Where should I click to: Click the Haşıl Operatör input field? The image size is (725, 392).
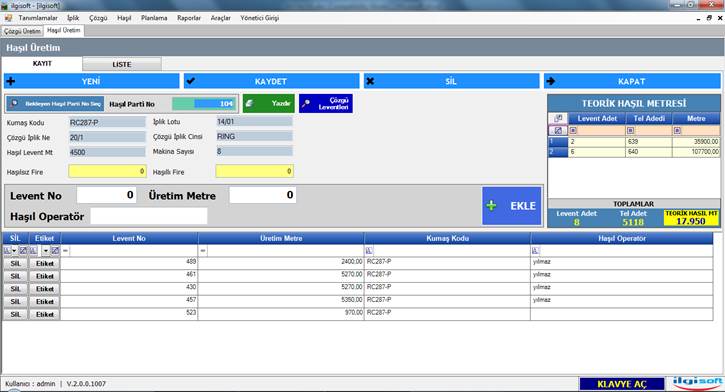coord(148,216)
